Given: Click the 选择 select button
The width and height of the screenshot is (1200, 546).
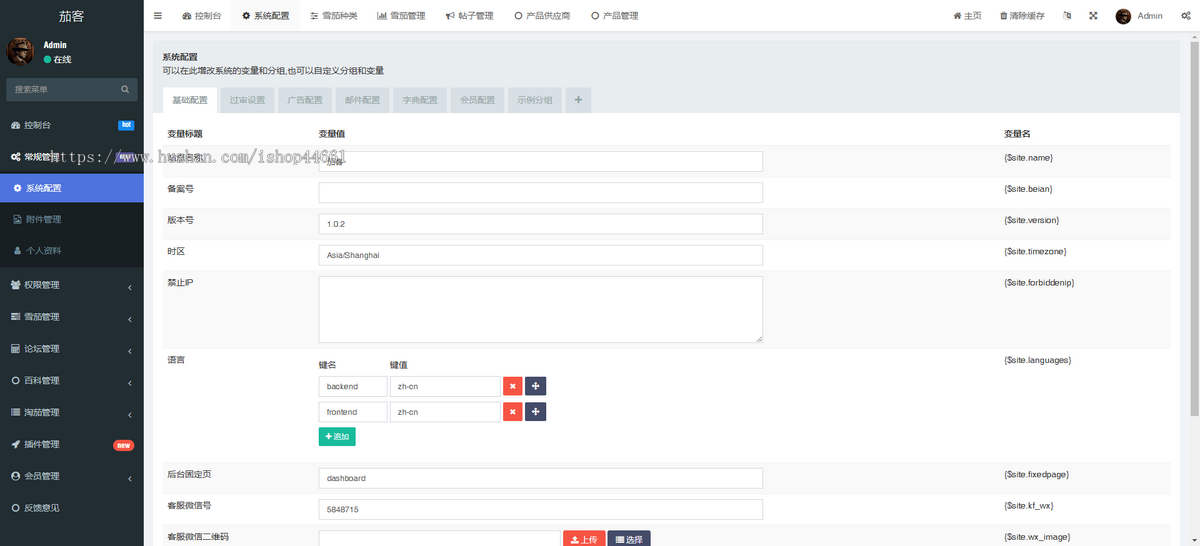Looking at the screenshot, I should click(629, 539).
